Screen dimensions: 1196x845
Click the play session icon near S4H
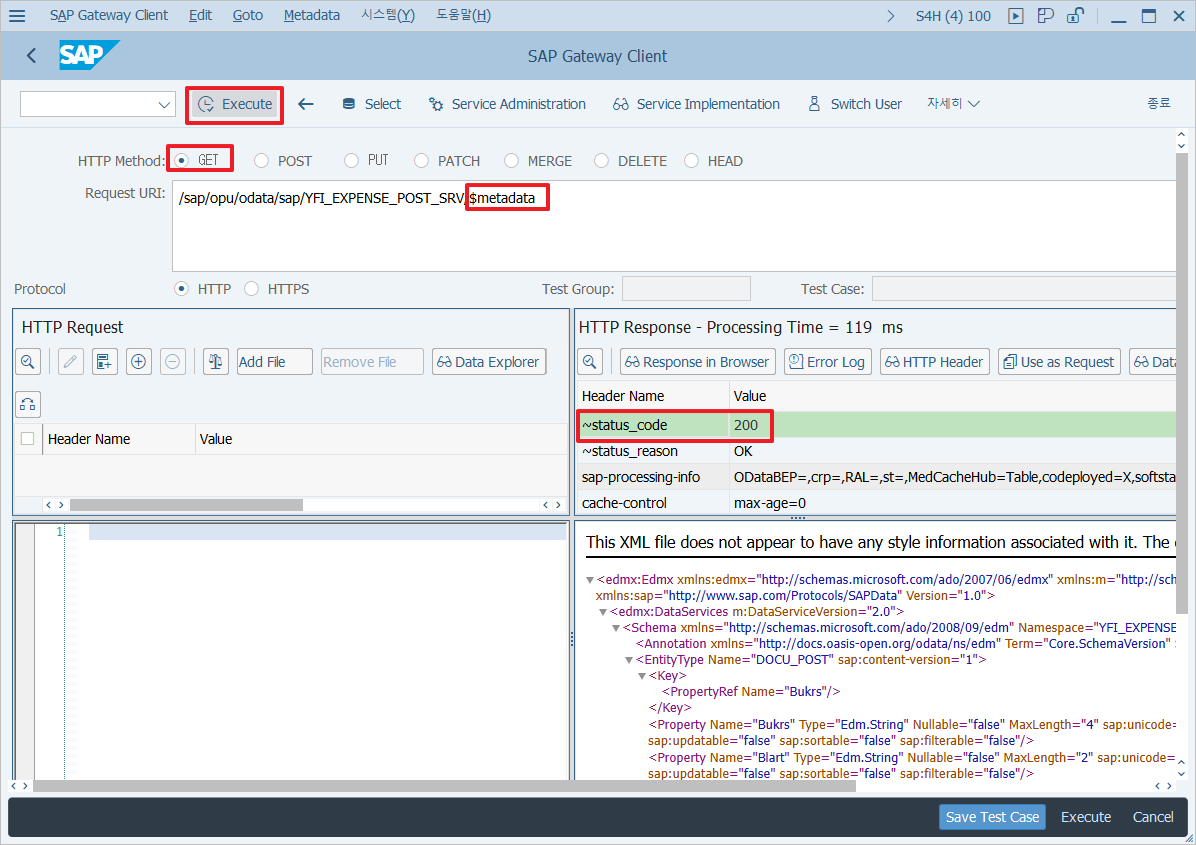pos(1015,16)
